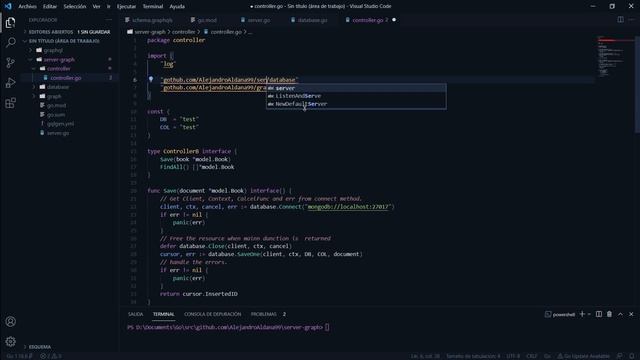Open controller.go in the file tree

(66, 78)
